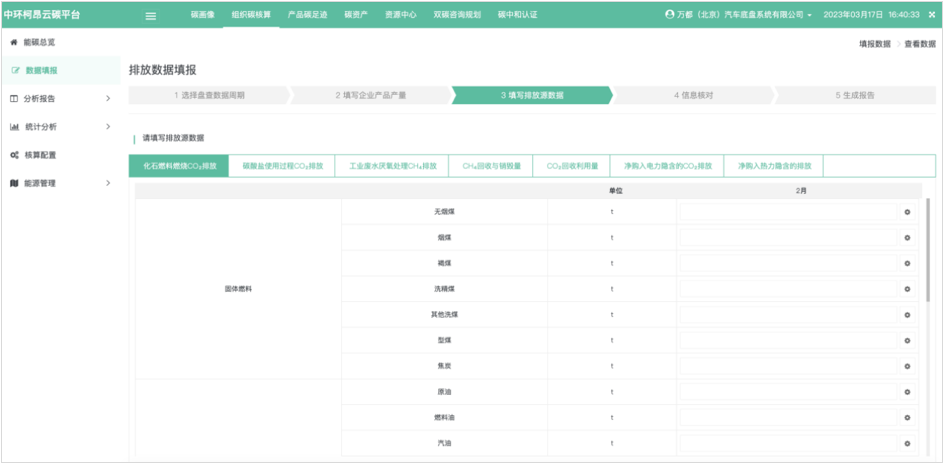Click the 焦炭 2月 input field
The height and width of the screenshot is (464, 944).
[x=788, y=366]
